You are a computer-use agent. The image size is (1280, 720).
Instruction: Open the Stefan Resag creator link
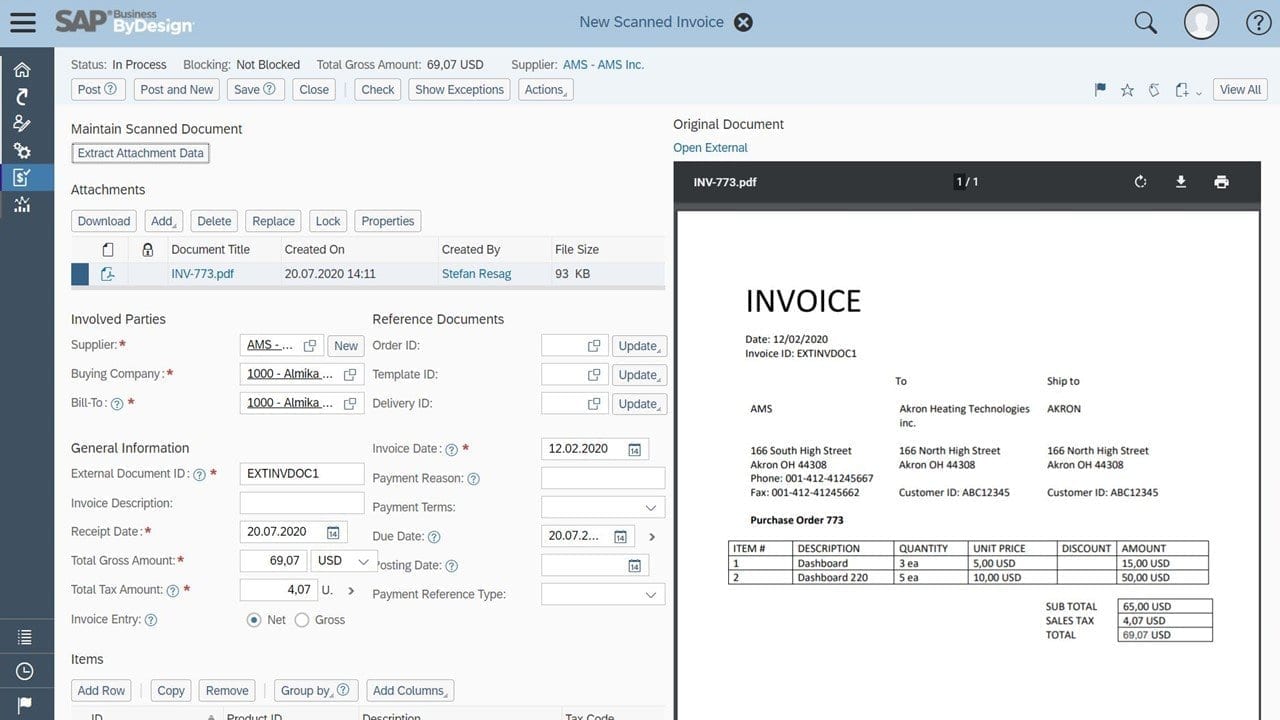click(476, 273)
